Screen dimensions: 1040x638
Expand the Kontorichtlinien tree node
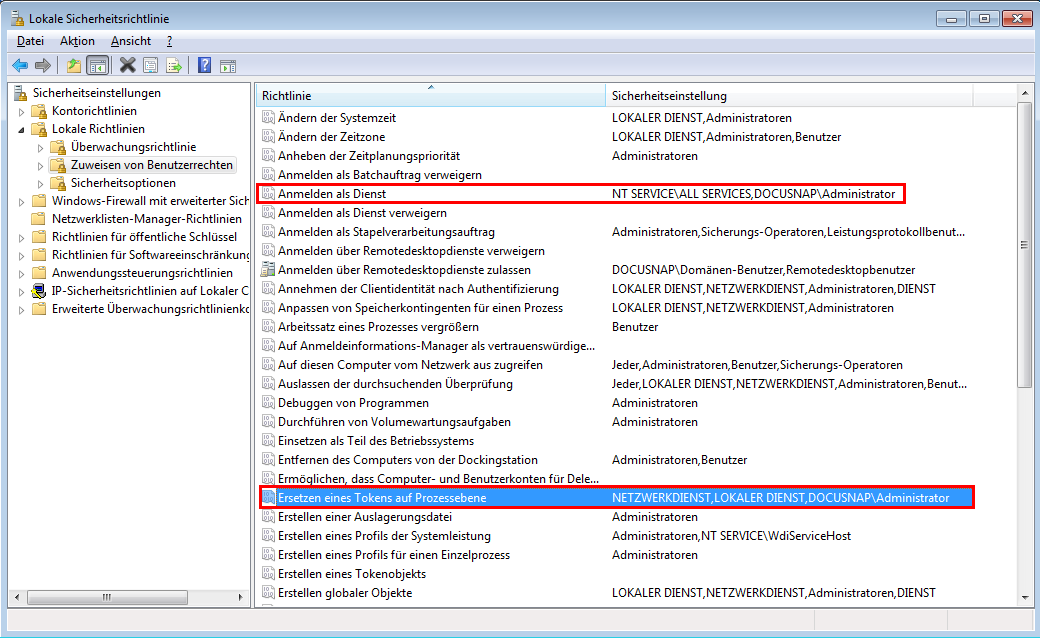(21, 111)
